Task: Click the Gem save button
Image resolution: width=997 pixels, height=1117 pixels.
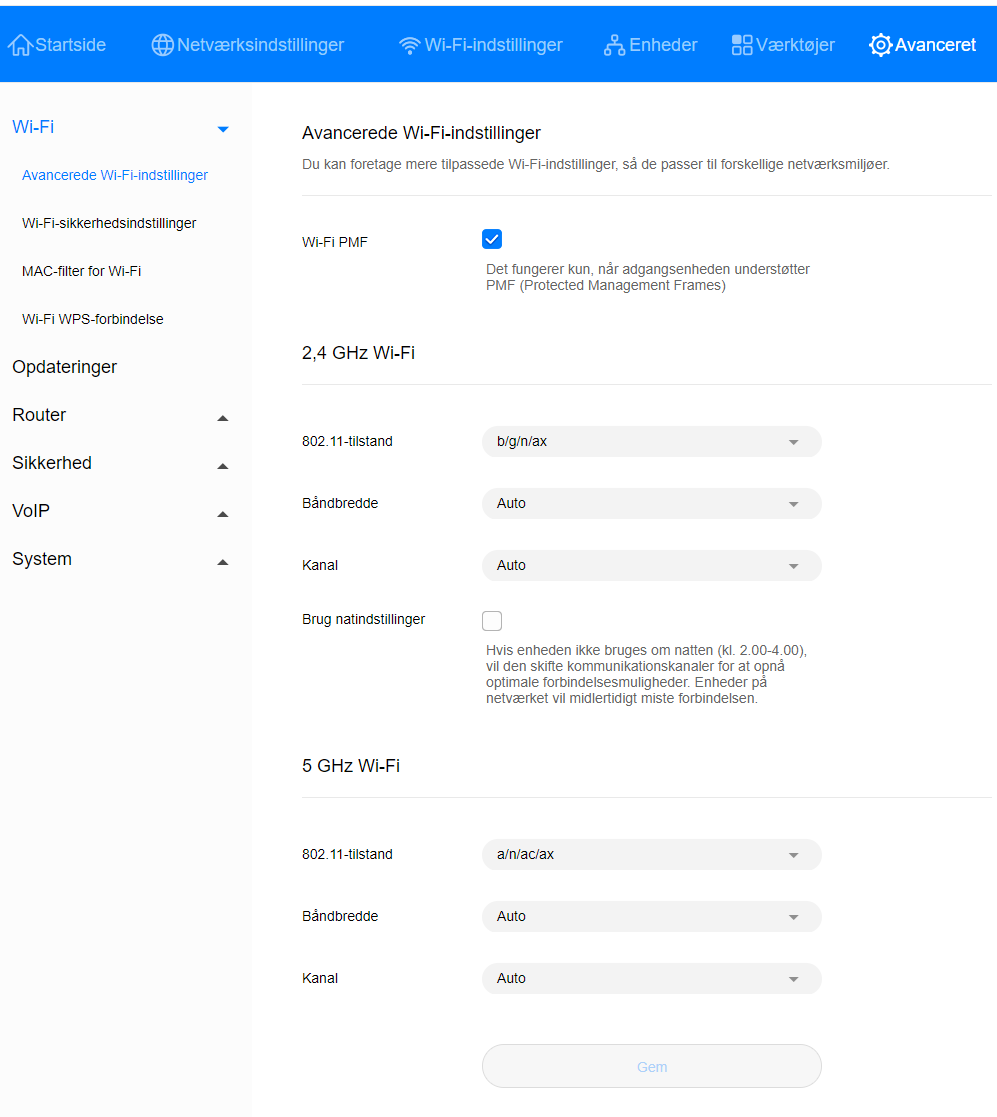Action: click(652, 1066)
